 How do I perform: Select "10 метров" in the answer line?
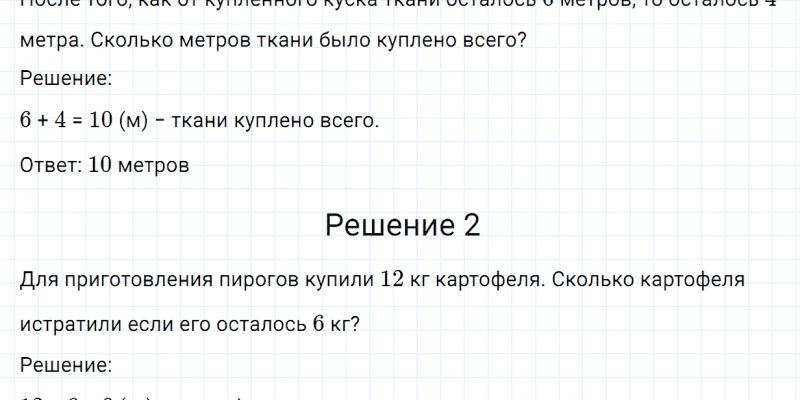click(138, 165)
